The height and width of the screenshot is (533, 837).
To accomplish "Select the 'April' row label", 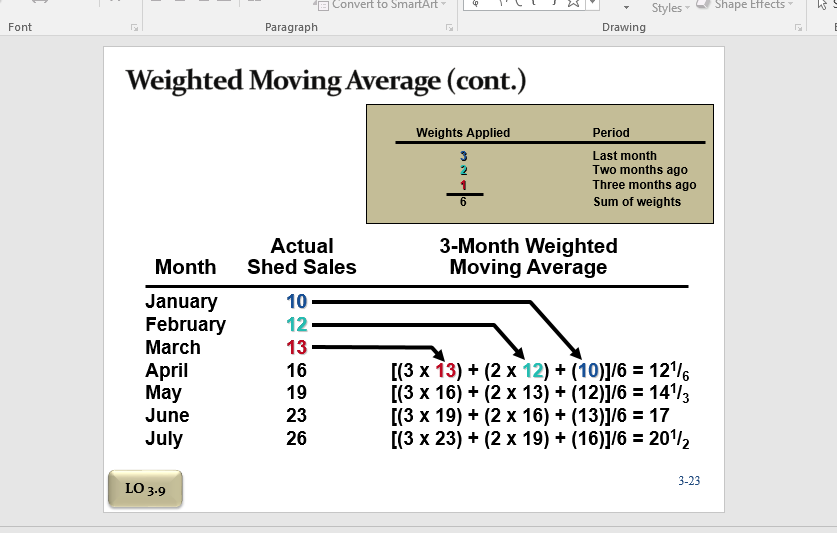I will pyautogui.click(x=167, y=371).
